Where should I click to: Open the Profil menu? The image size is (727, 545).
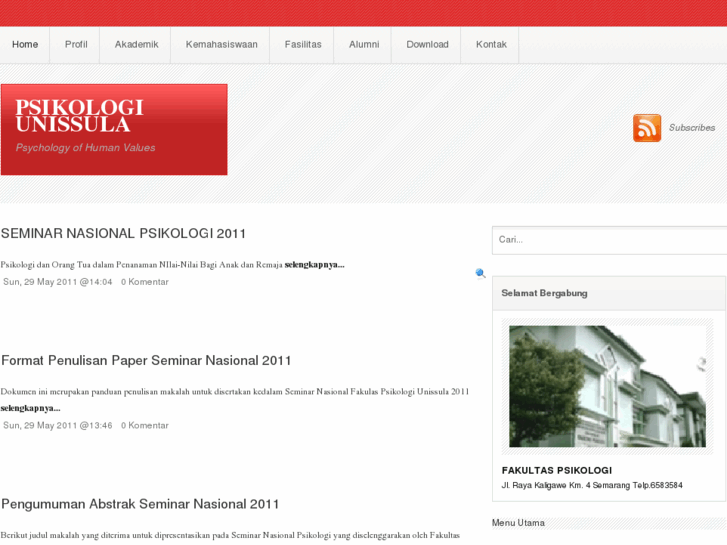(x=76, y=45)
